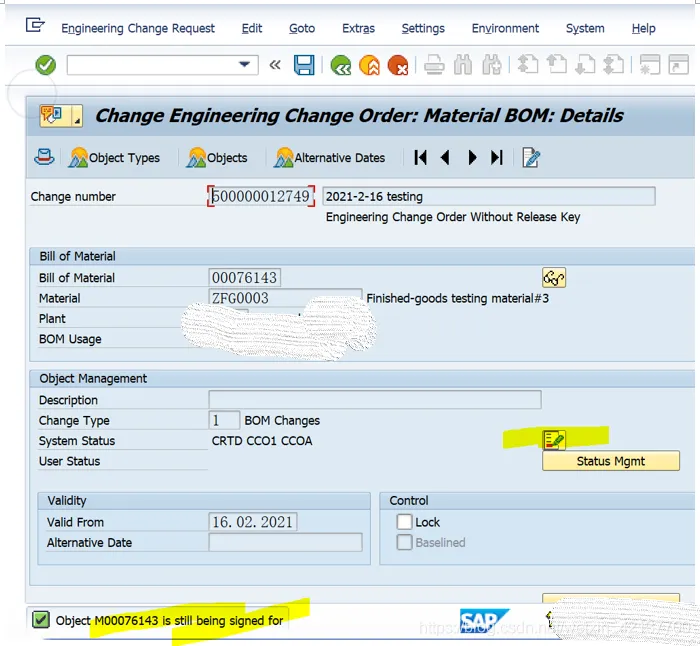Screen dimensions: 700x646
Task: Go to first page toolbar icon
Action: coord(528,65)
